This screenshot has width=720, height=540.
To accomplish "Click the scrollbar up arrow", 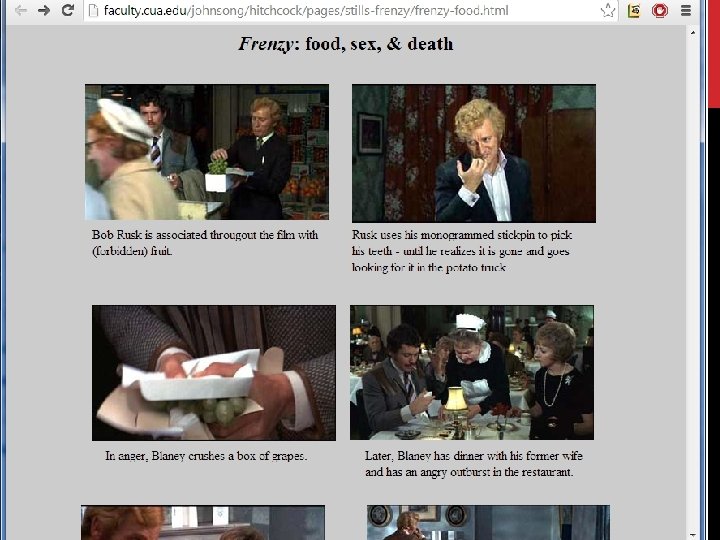I will (x=692, y=33).
